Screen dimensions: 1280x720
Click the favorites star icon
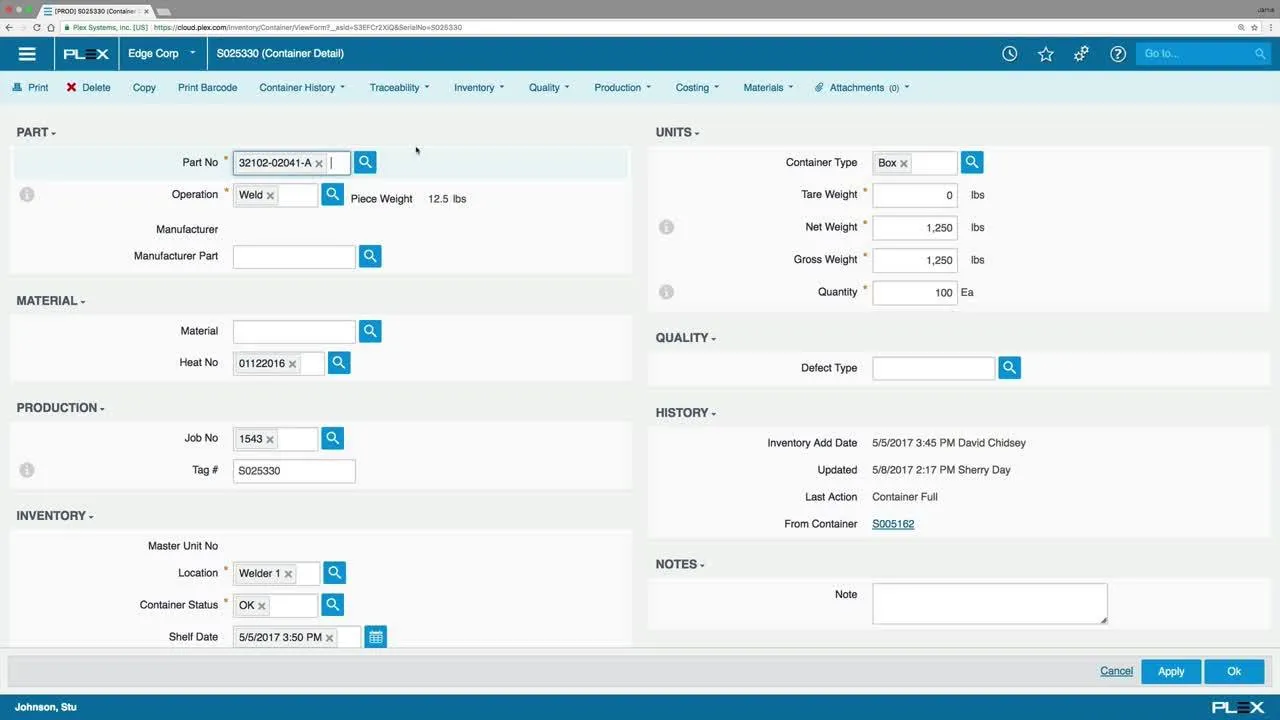coord(1045,53)
